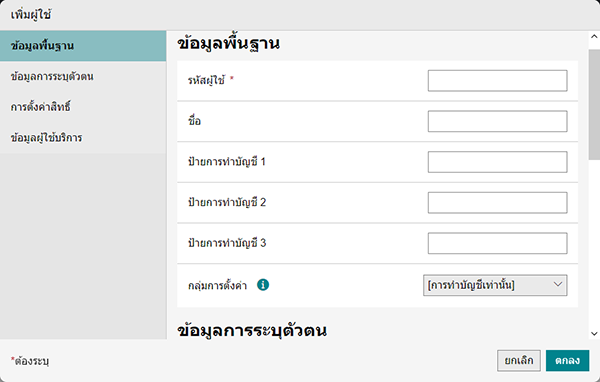Open the การตั้งค่าสิทธิ์ section
Viewport: 600px width, 382px height.
click(83, 107)
